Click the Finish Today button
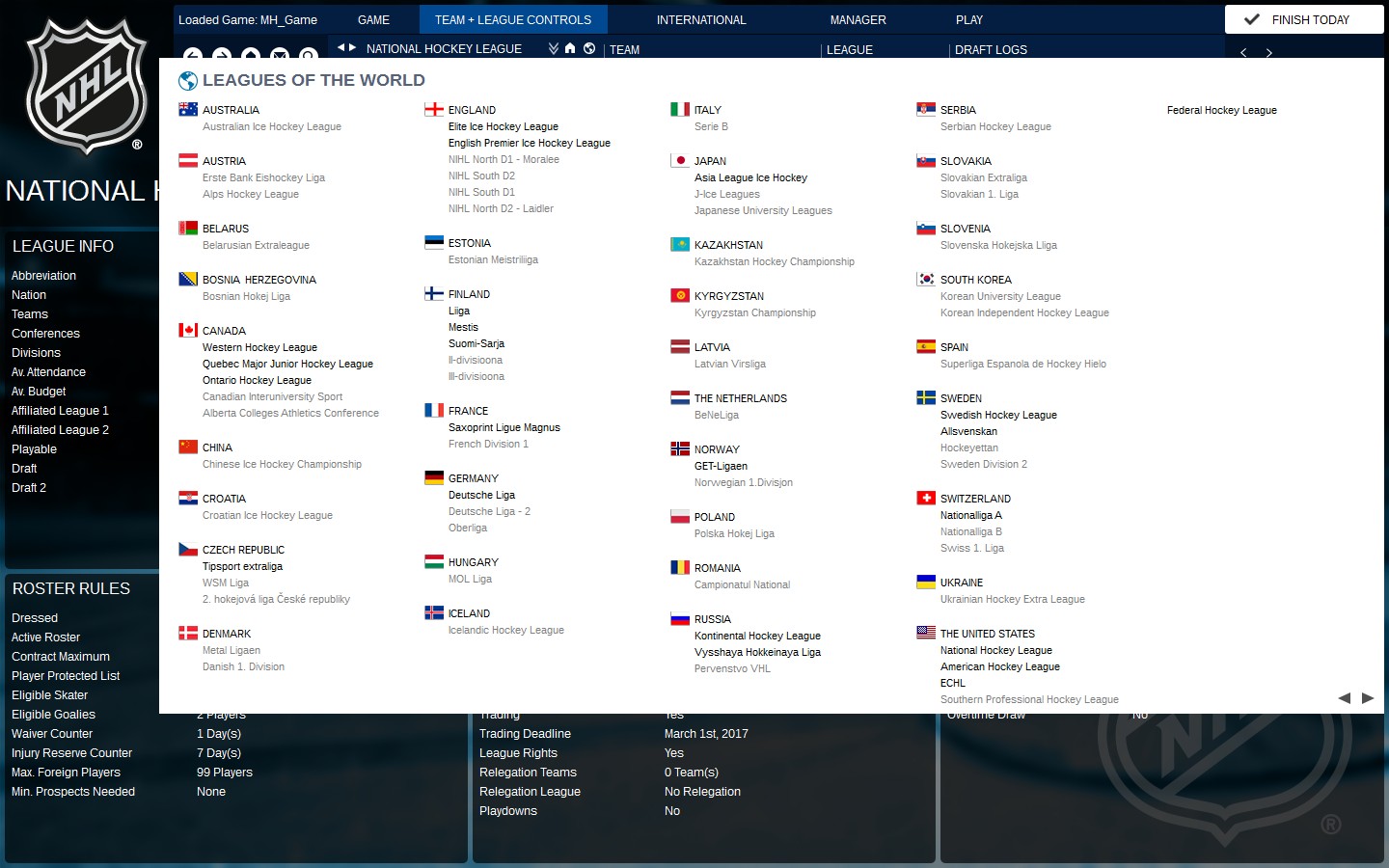The height and width of the screenshot is (868, 1389). coord(1303,18)
